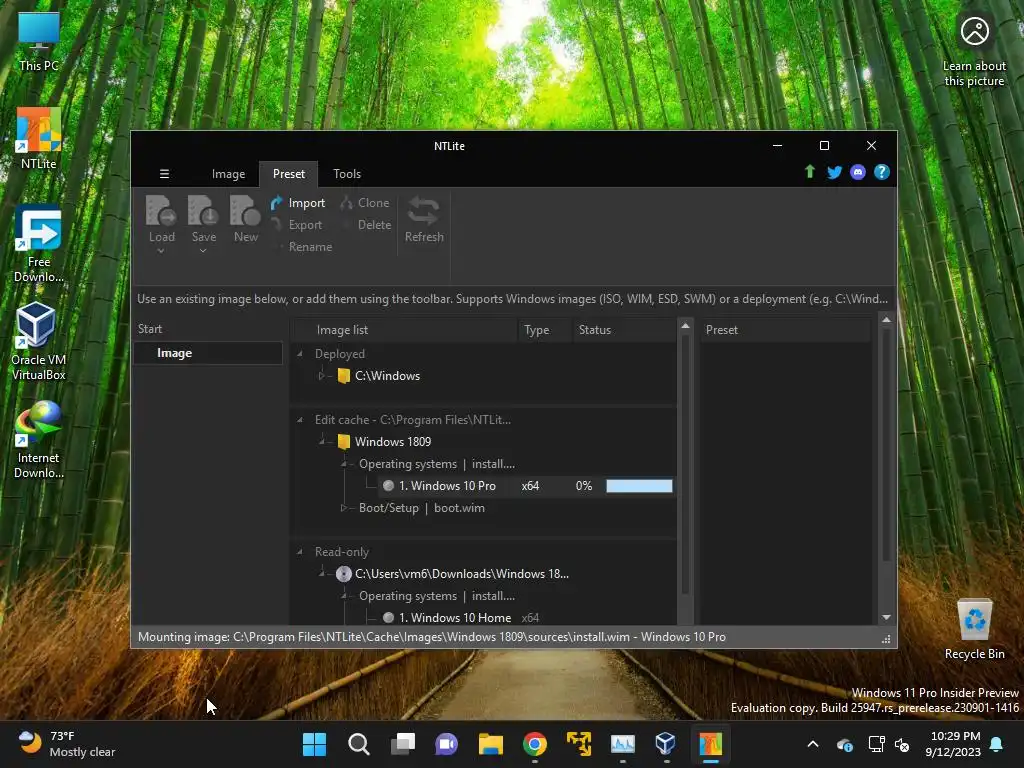The height and width of the screenshot is (768, 1024).
Task: Open the Save dropdown arrow
Action: pos(203,251)
